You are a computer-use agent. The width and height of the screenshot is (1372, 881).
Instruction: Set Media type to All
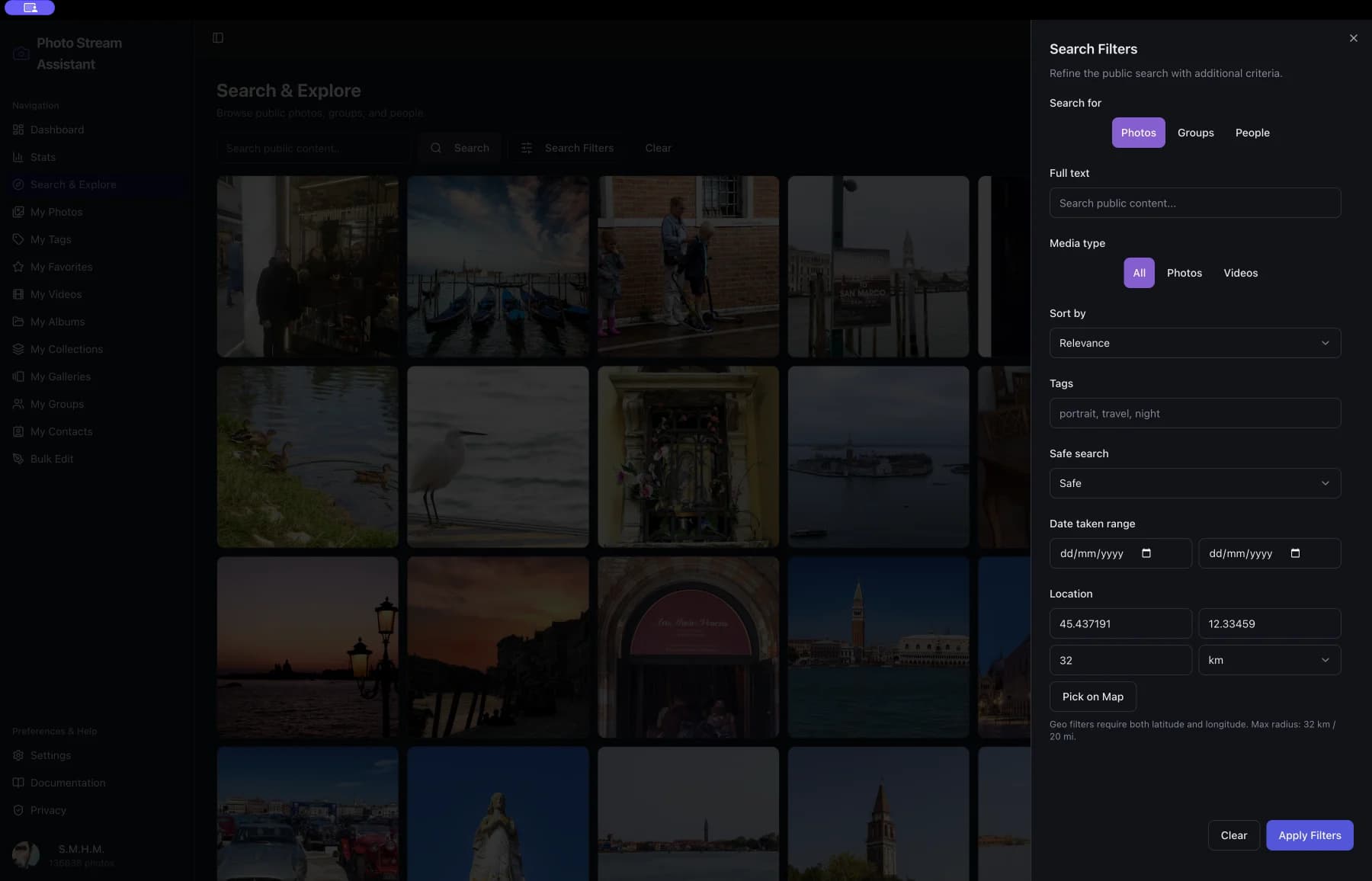(x=1139, y=273)
